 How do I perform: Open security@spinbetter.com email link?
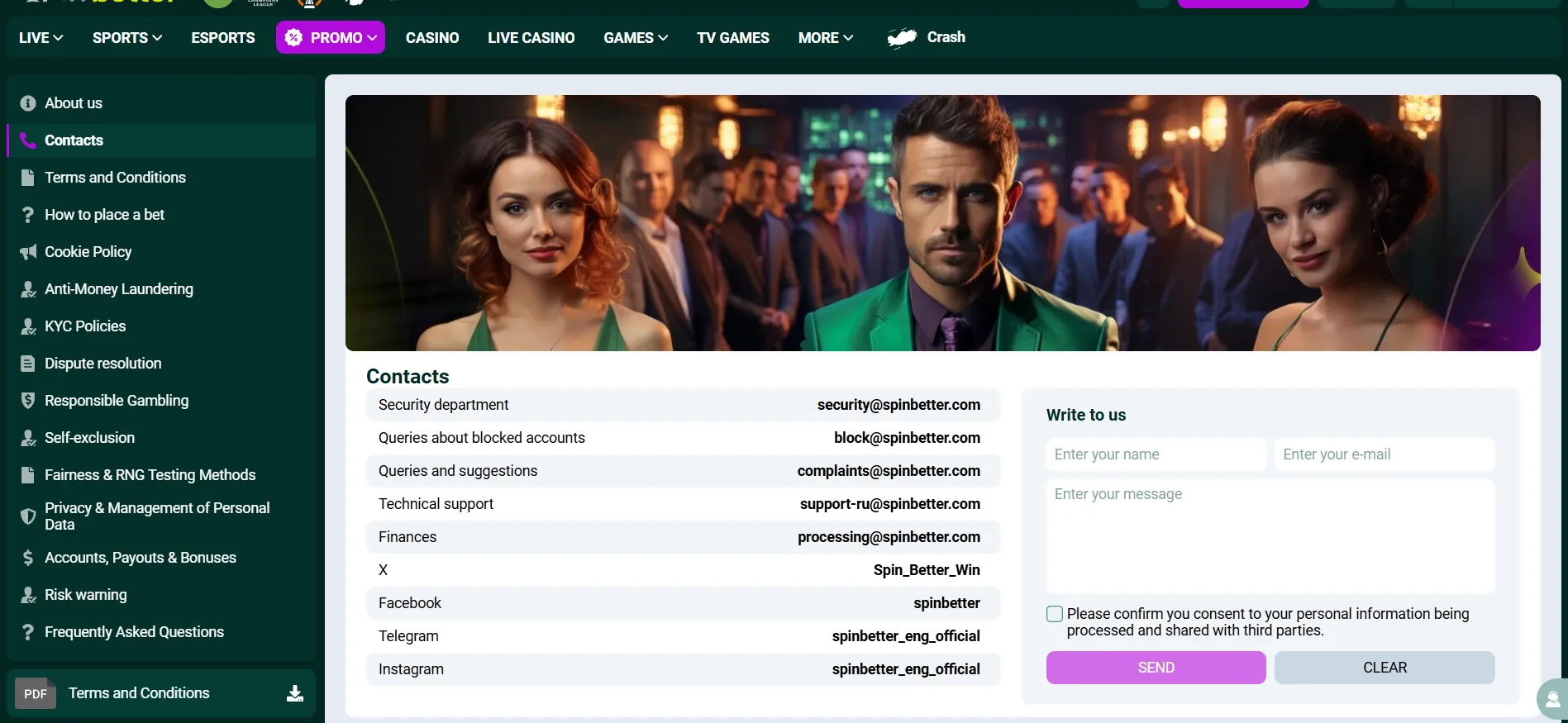[x=898, y=405]
